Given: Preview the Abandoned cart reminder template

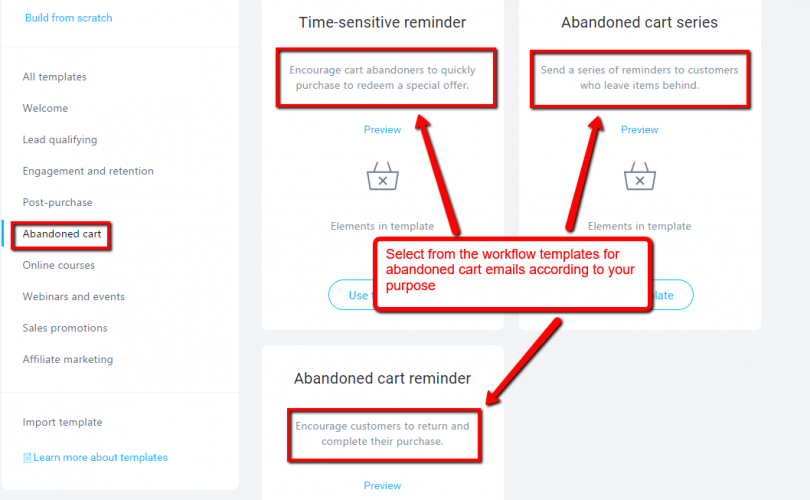Looking at the screenshot, I should coord(382,486).
